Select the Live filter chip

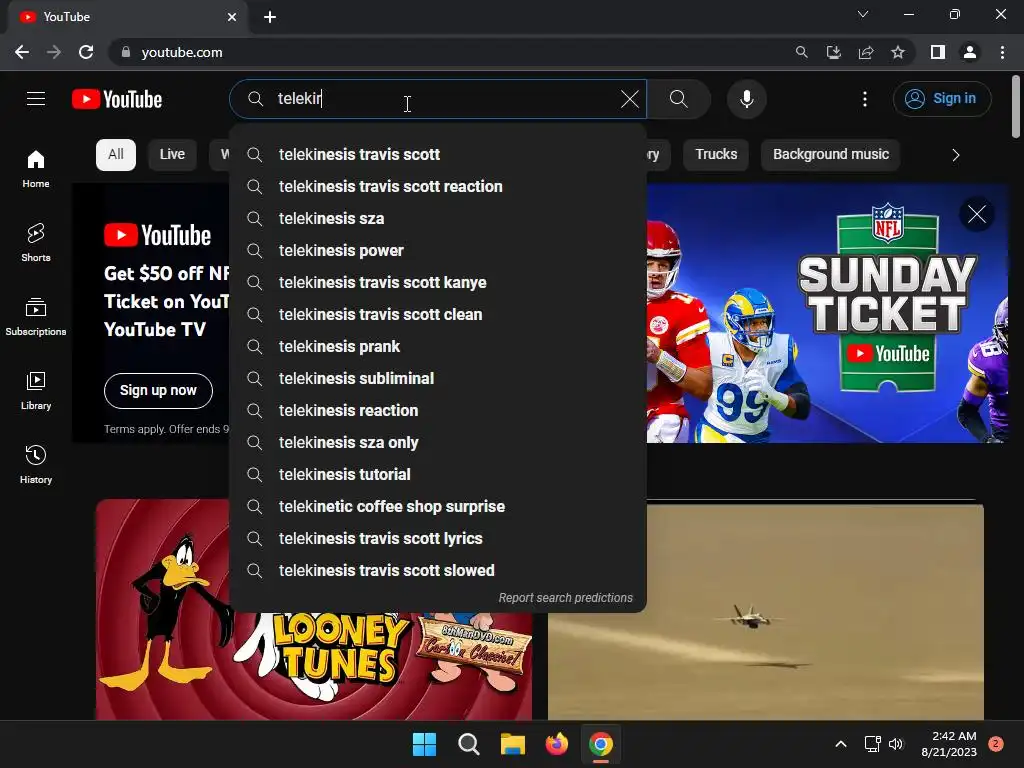pyautogui.click(x=172, y=155)
